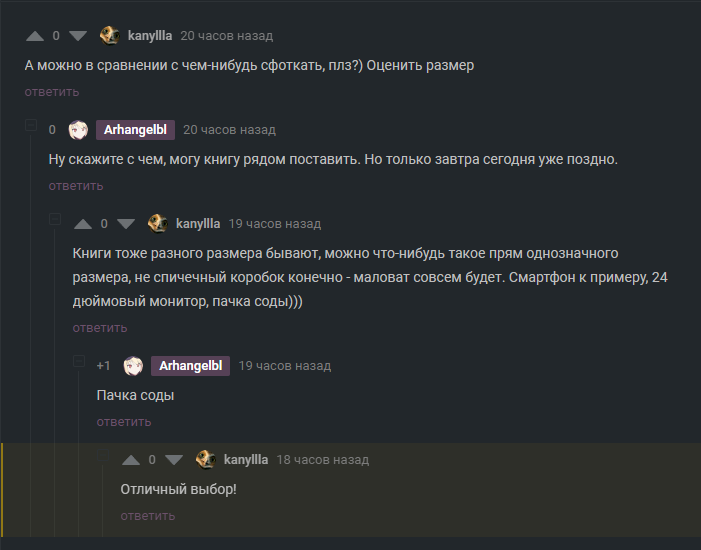Open the "18 часов назад" timestamp link
This screenshot has height=550, width=701.
click(322, 460)
